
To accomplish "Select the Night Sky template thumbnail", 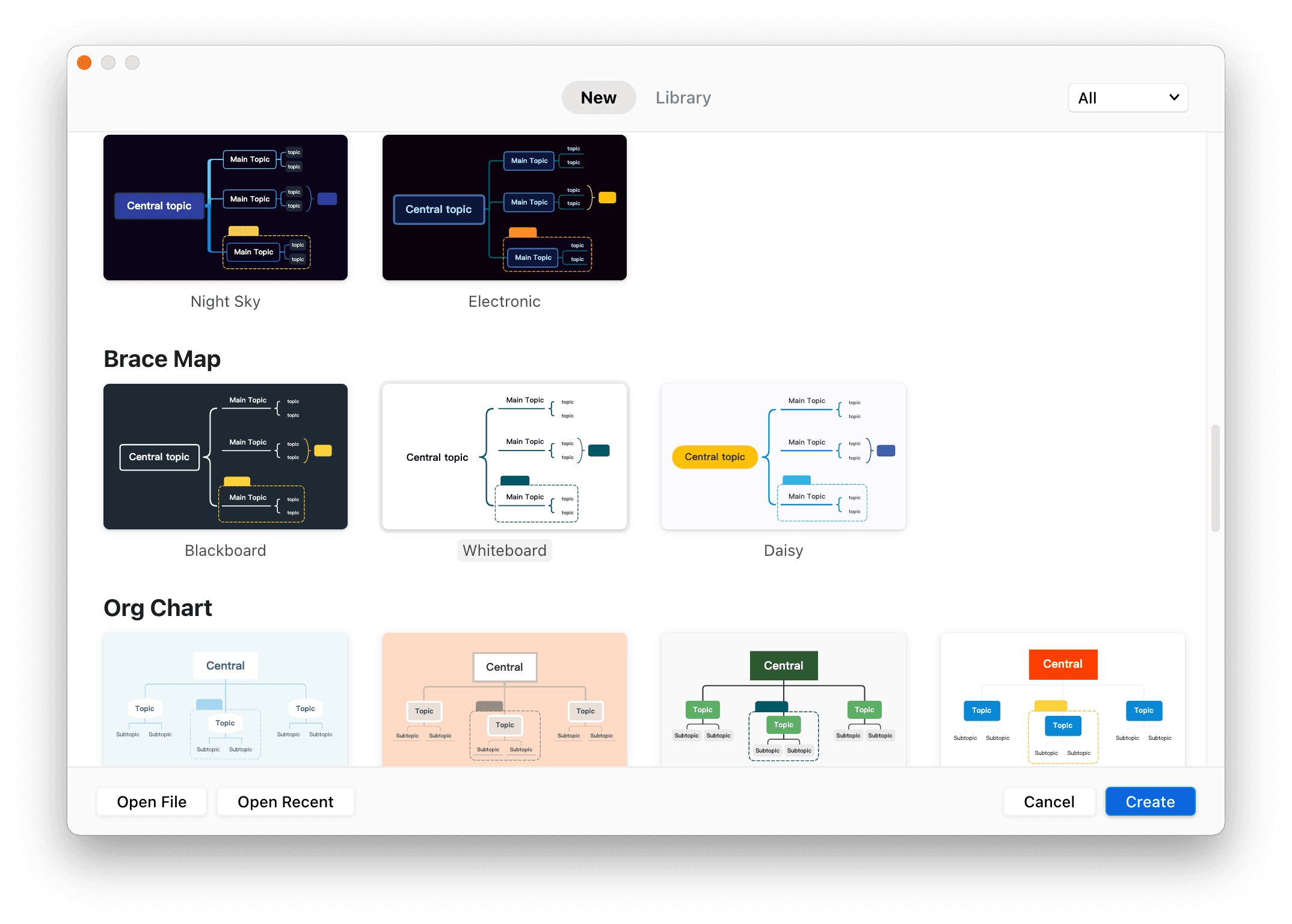I will click(226, 208).
